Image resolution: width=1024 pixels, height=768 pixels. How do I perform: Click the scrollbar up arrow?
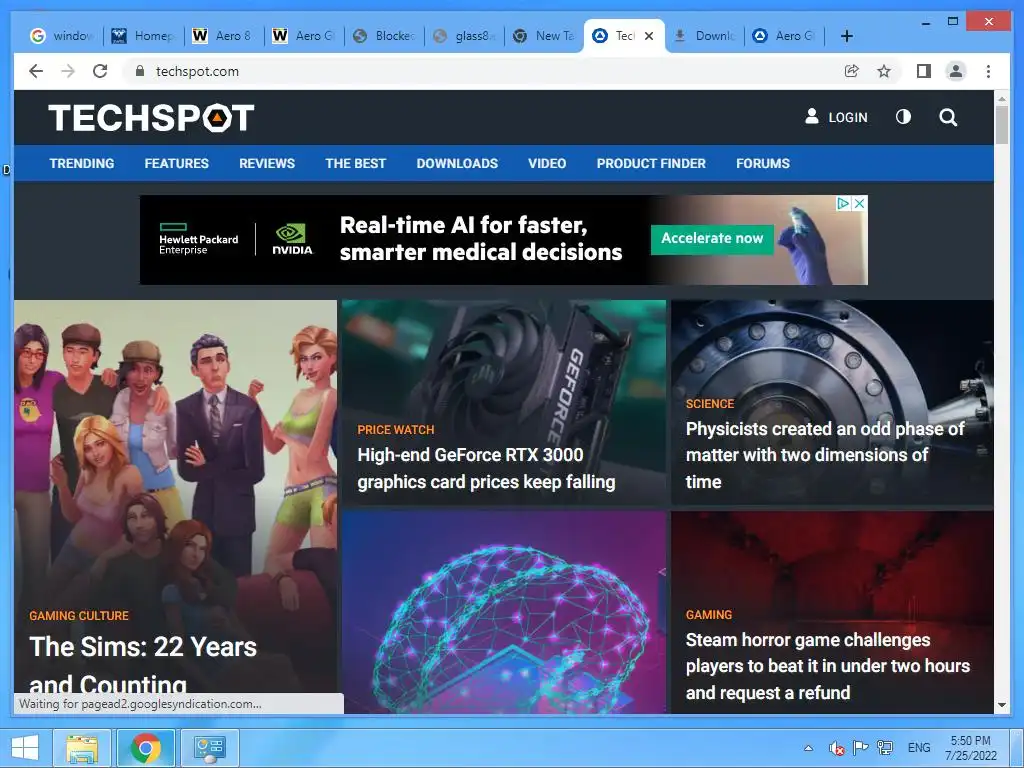pos(1002,97)
